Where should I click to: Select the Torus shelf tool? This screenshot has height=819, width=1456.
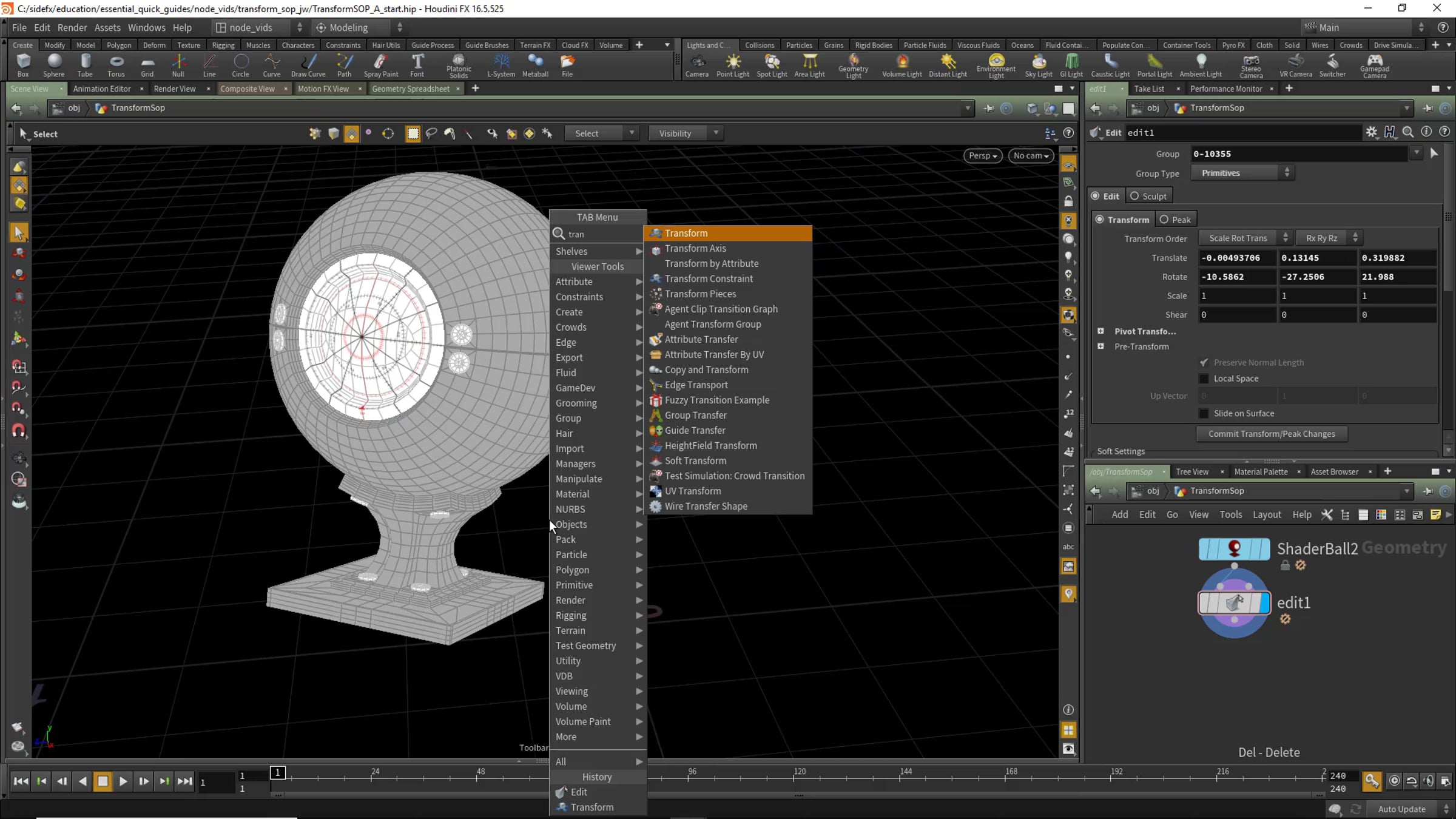pos(116,65)
